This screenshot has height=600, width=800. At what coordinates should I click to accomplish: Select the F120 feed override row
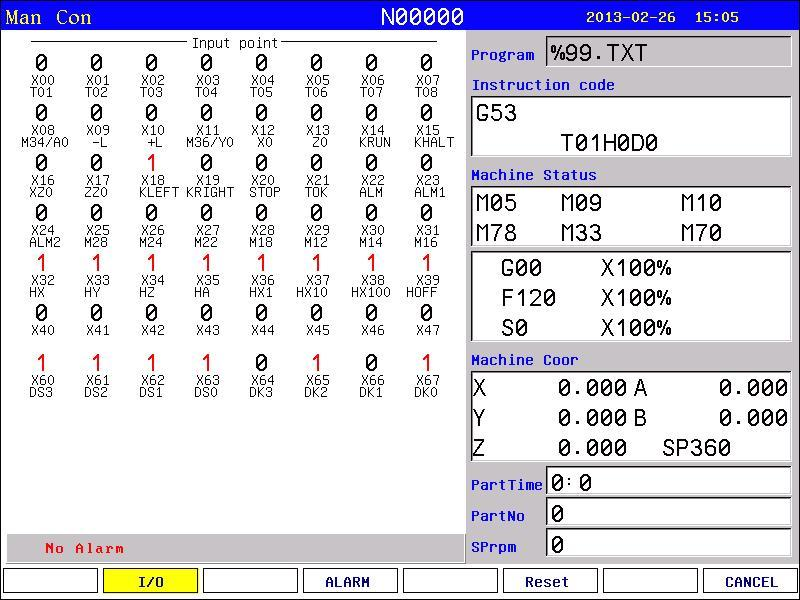point(586,297)
